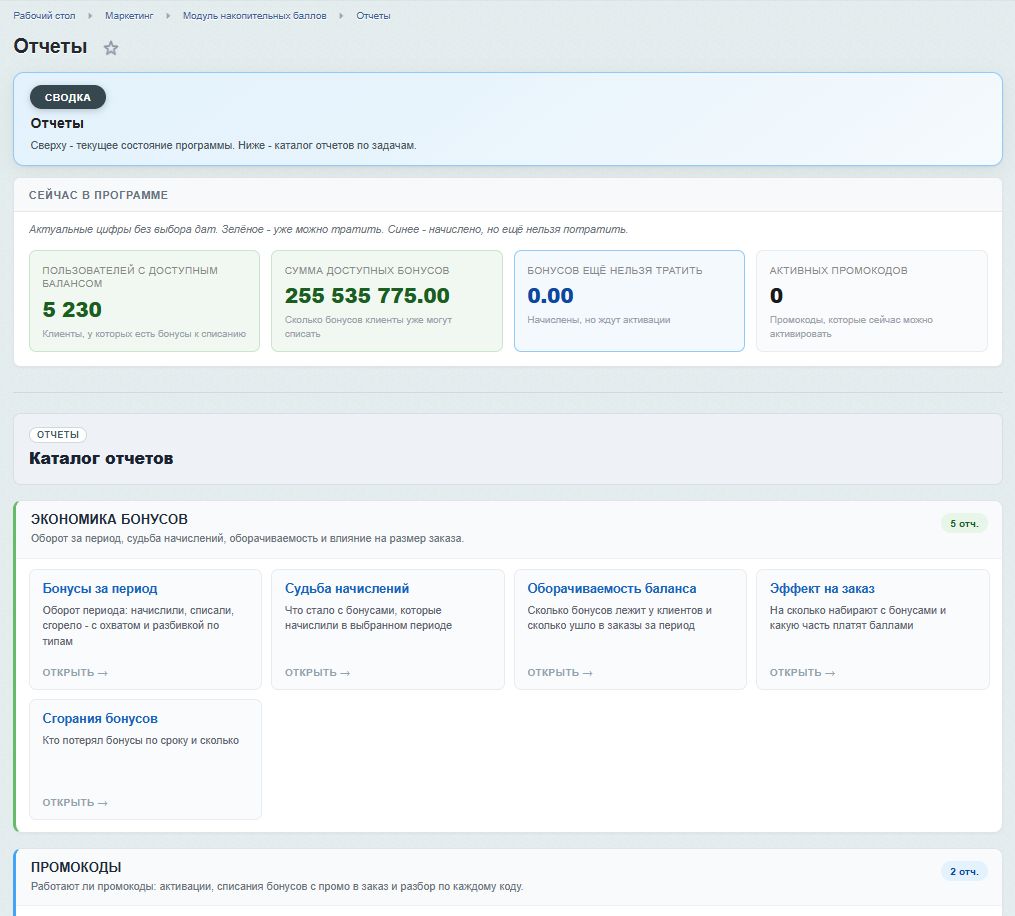Click the Отчеты breadcrumb item
1015x916 pixels.
(374, 16)
